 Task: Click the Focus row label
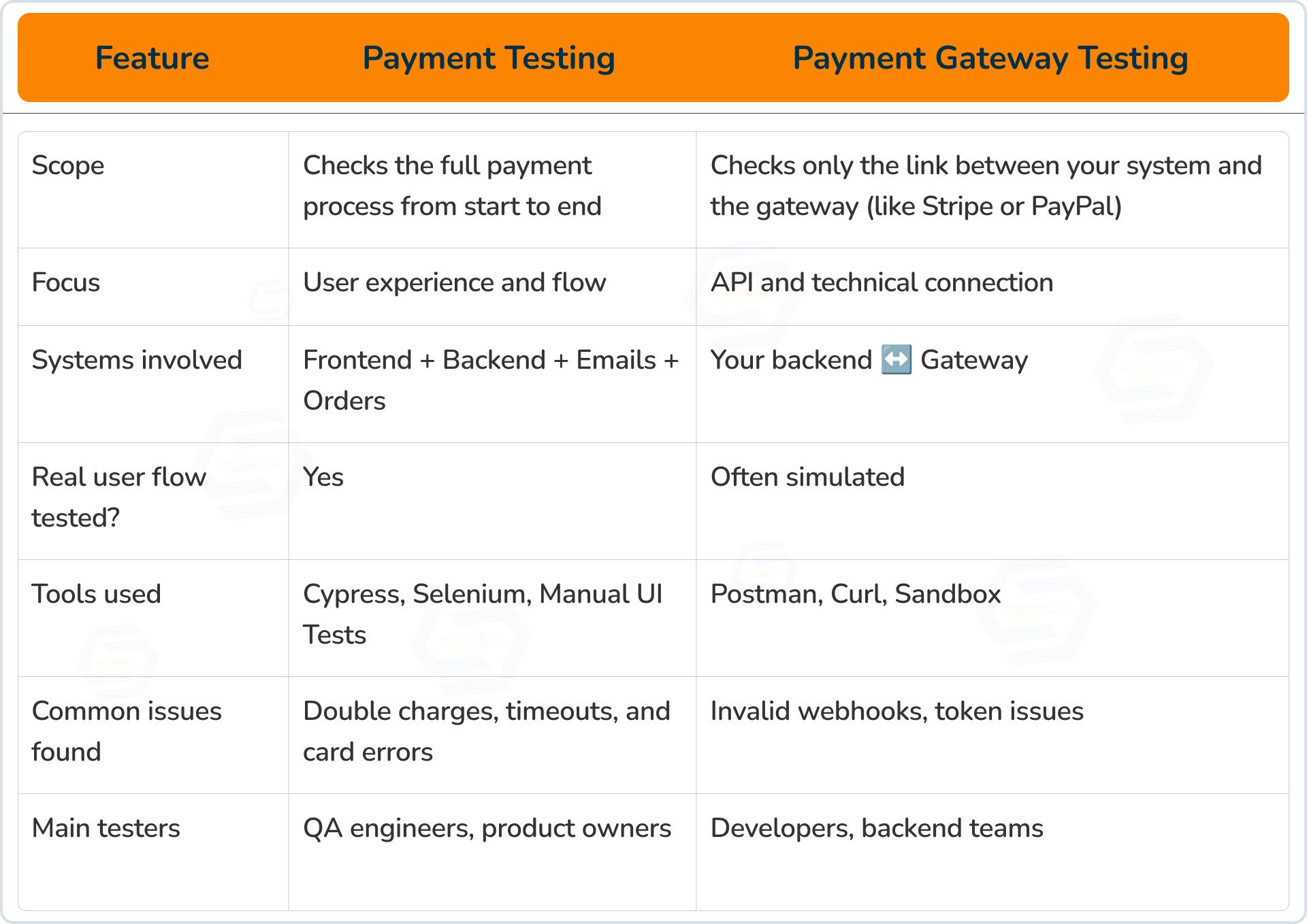(x=66, y=283)
